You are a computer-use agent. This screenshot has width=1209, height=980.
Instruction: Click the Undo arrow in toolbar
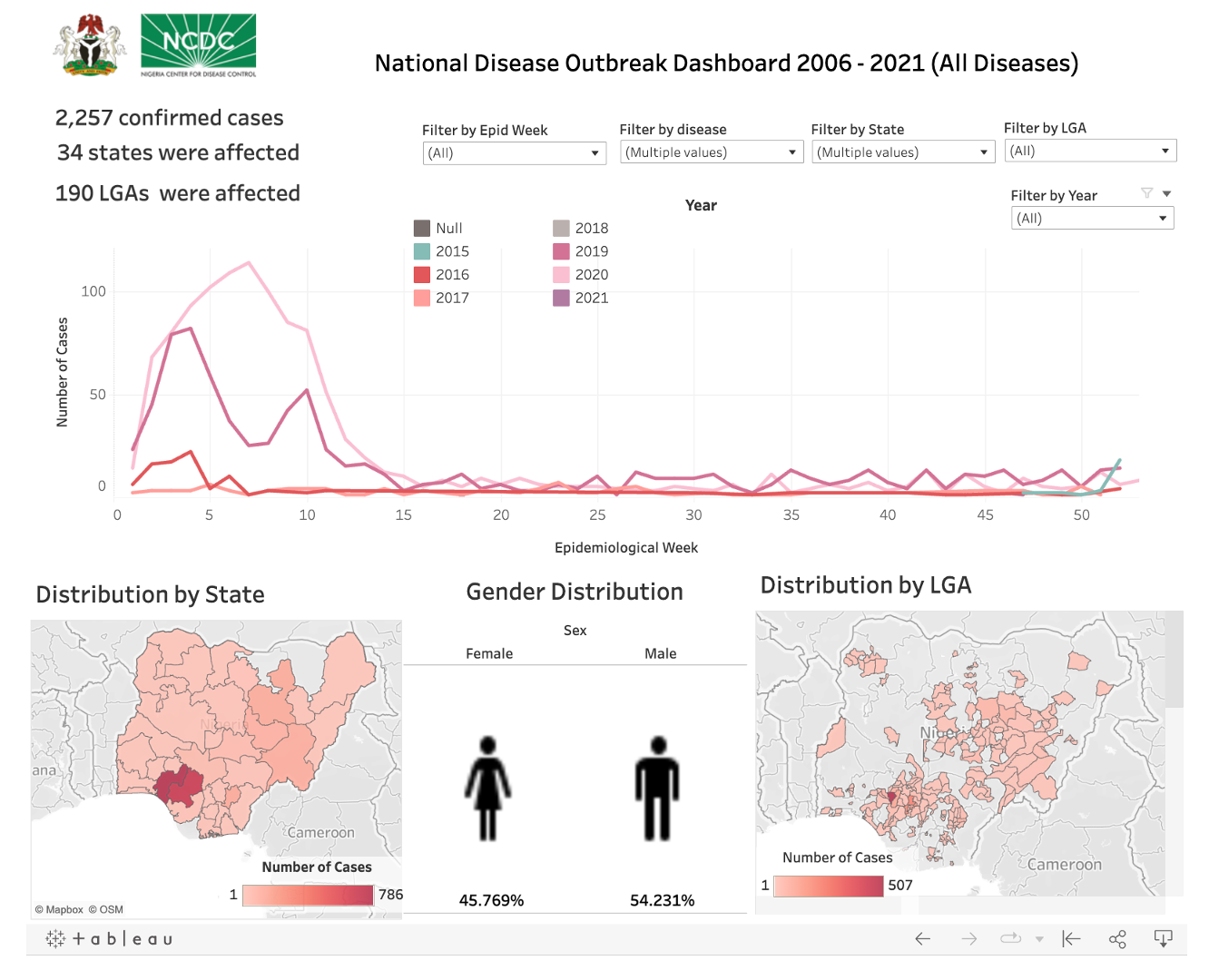tap(922, 939)
